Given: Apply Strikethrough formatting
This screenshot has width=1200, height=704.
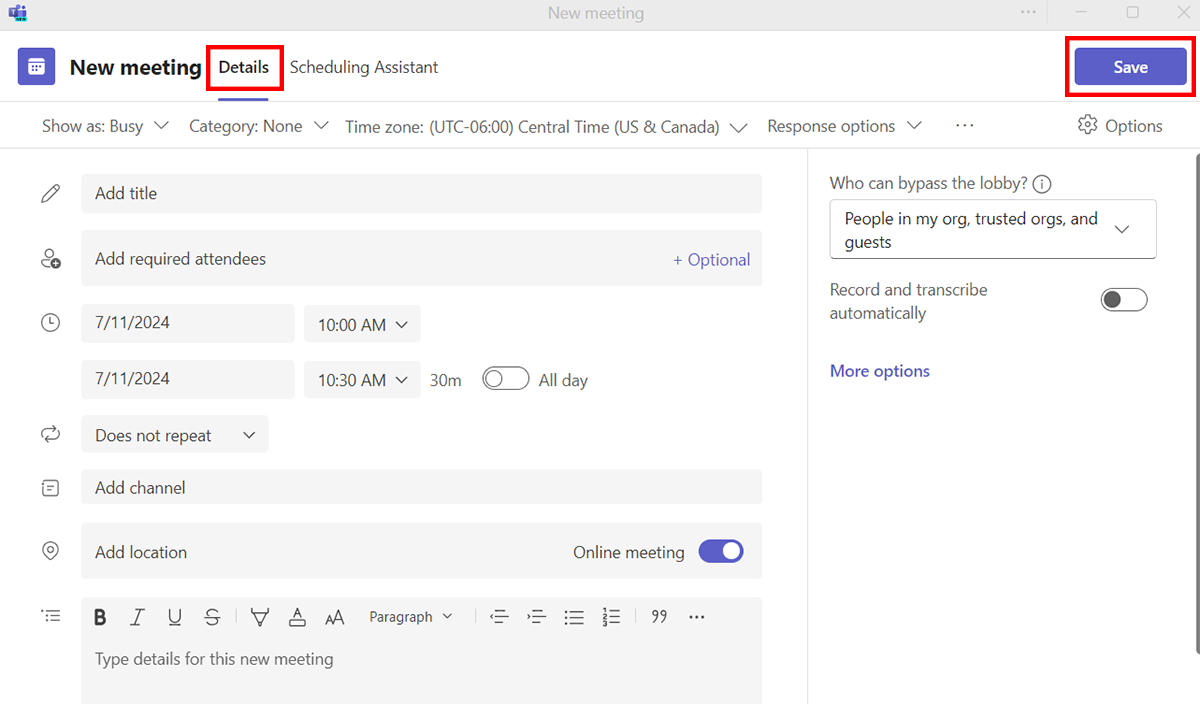Looking at the screenshot, I should (x=212, y=617).
